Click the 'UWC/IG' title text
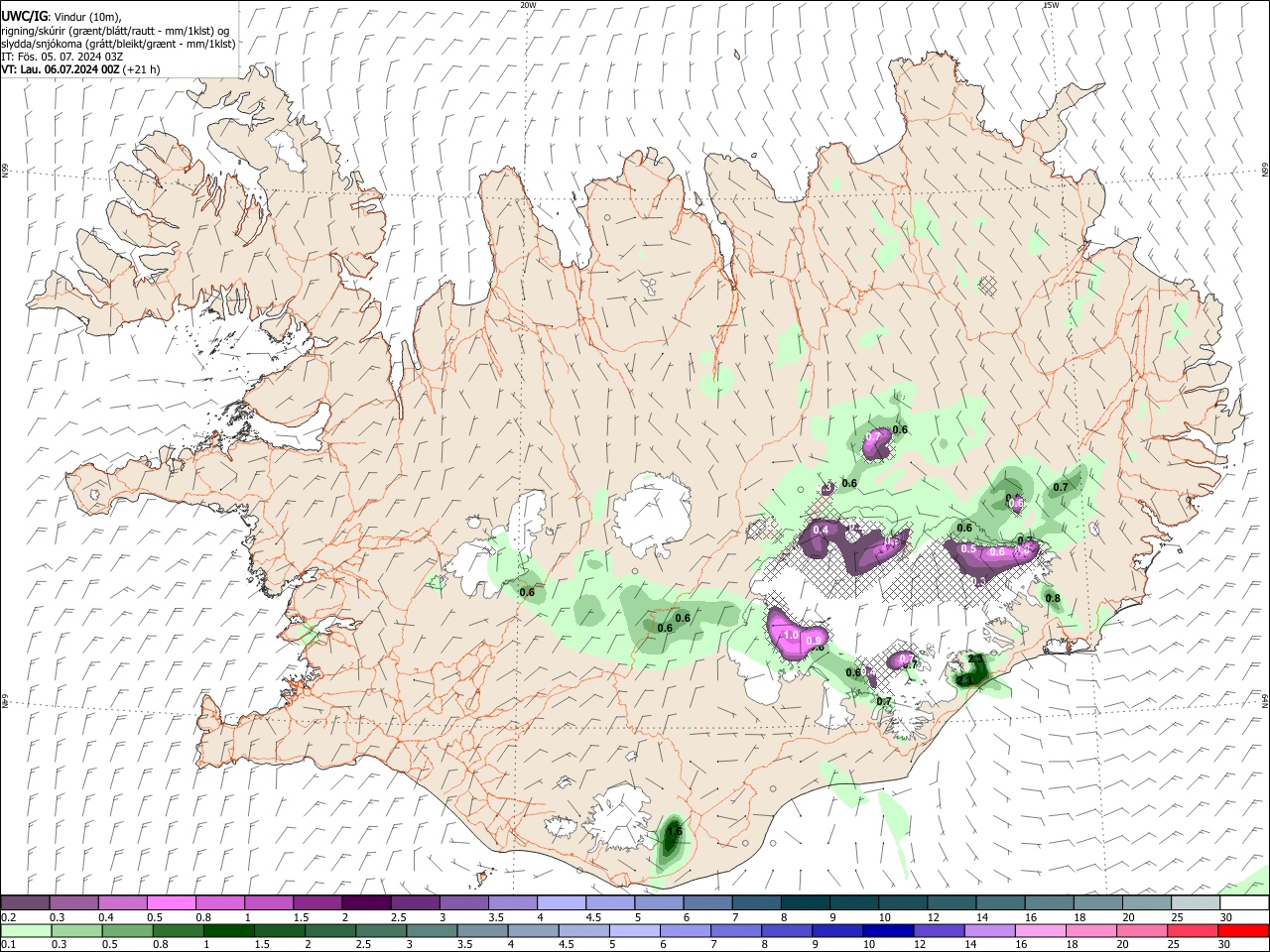Image resolution: width=1270 pixels, height=952 pixels. tap(24, 17)
